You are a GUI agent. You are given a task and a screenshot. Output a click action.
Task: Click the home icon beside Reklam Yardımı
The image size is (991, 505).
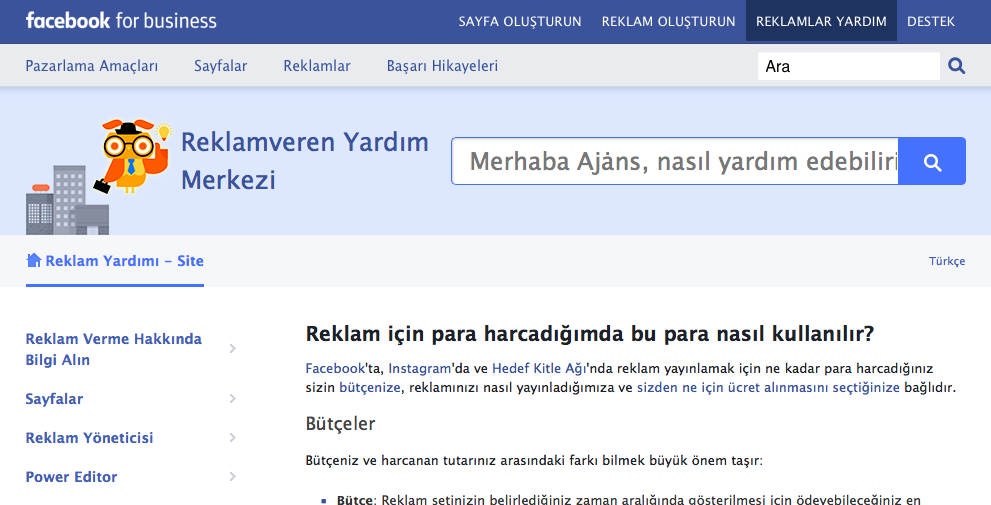point(33,260)
